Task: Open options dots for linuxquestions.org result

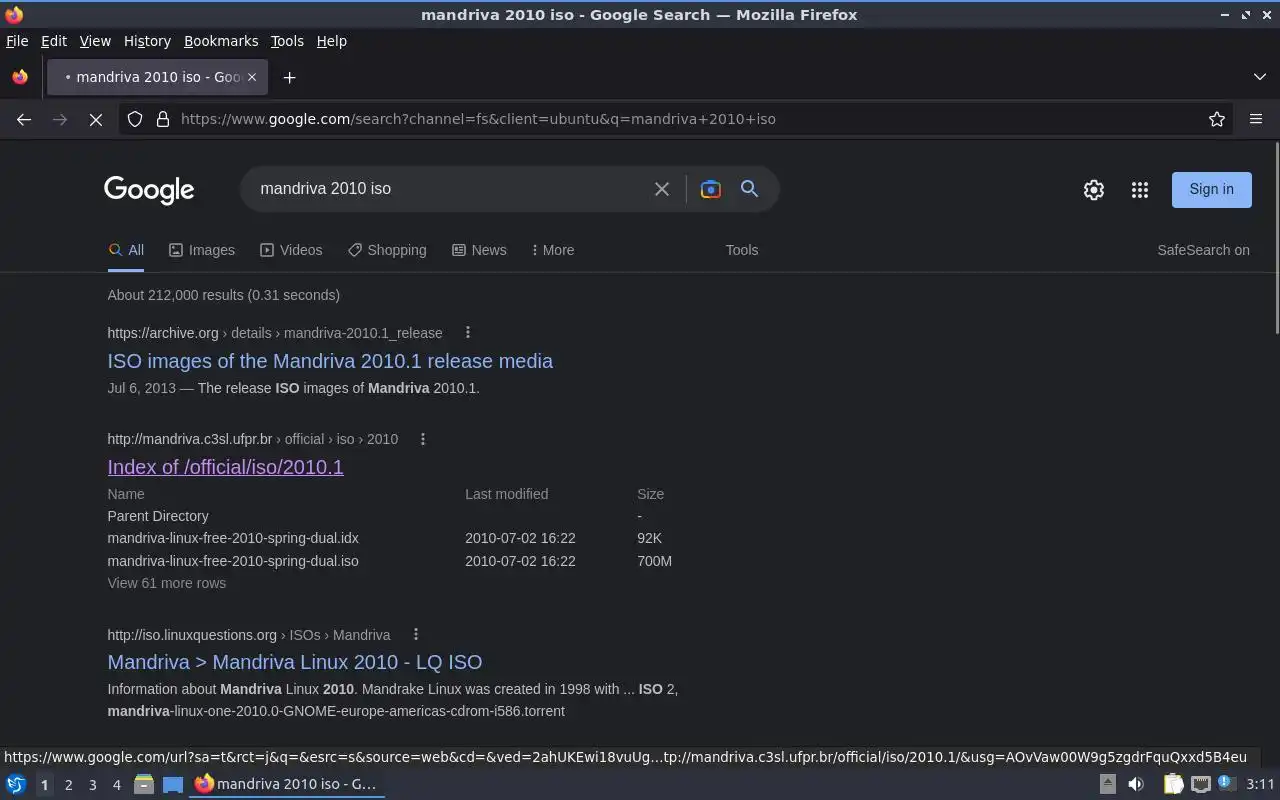Action: coord(416,634)
